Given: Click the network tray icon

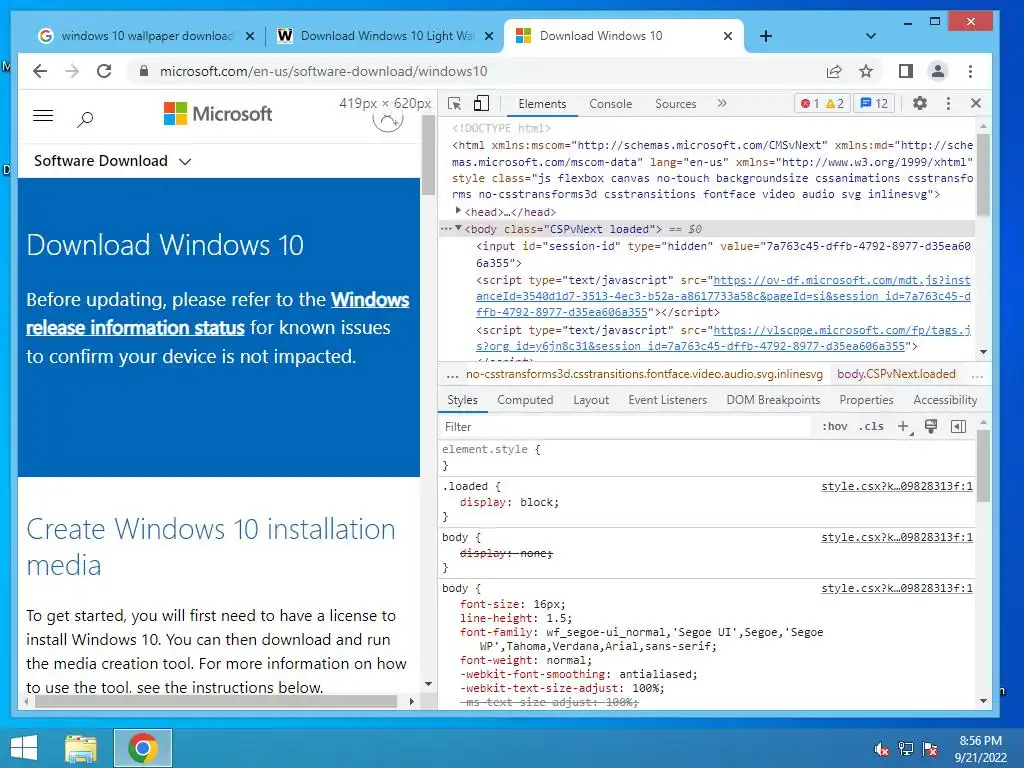Looking at the screenshot, I should click(x=906, y=749).
